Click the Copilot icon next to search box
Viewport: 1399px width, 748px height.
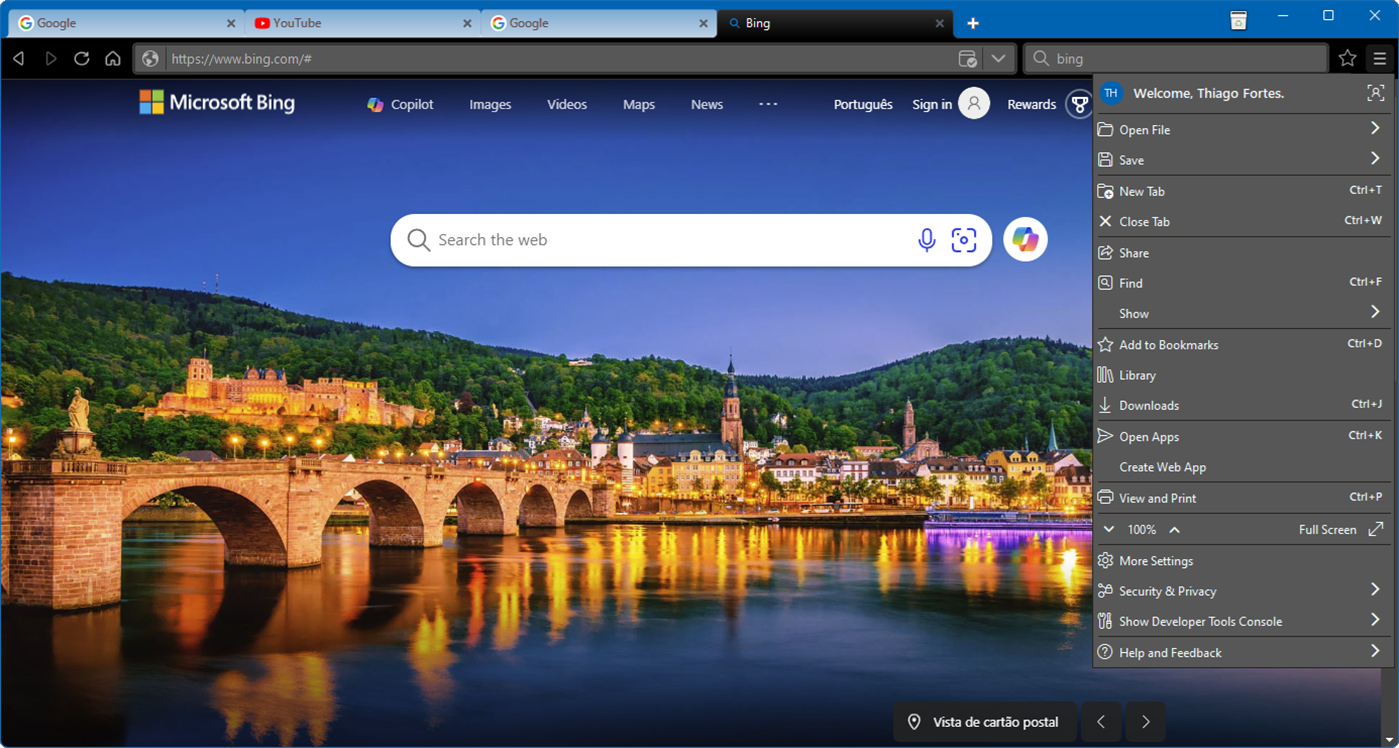(1026, 239)
